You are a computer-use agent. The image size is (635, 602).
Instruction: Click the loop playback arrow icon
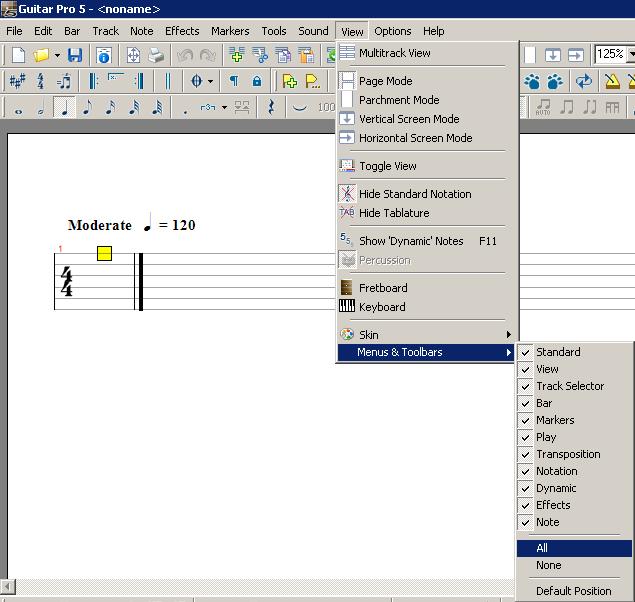[x=584, y=81]
